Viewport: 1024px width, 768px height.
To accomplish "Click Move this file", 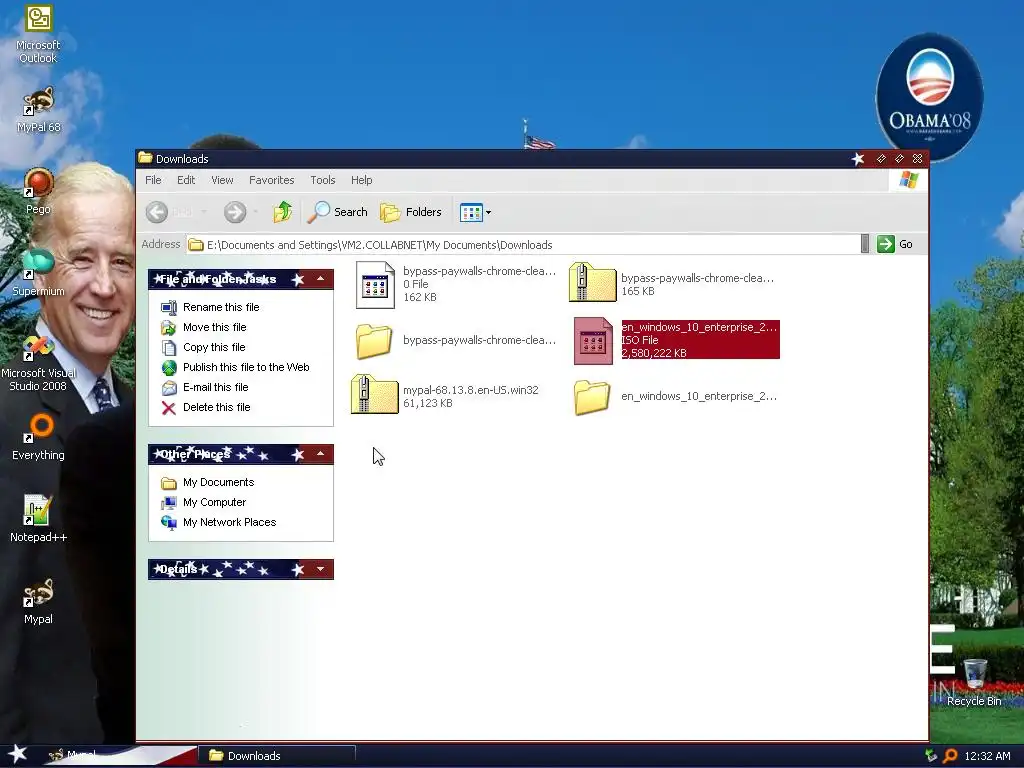I will [214, 327].
